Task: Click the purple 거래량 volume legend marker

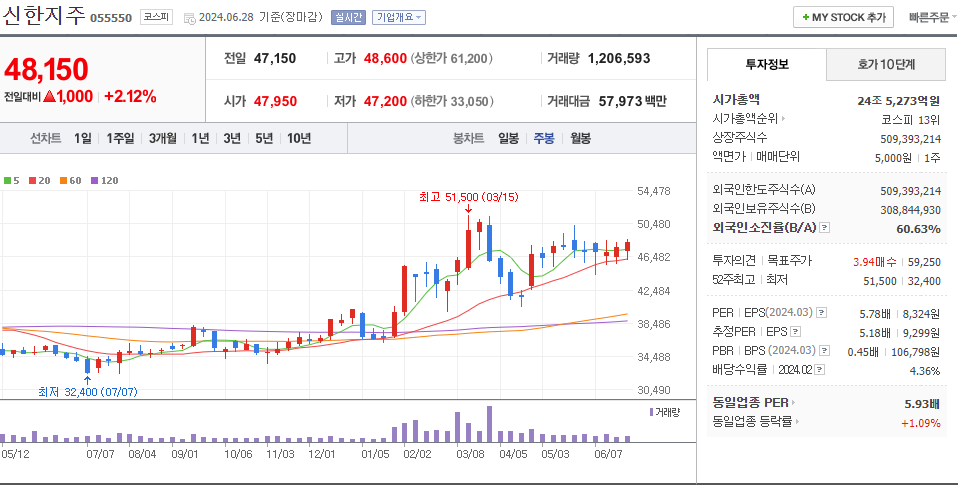Action: point(651,412)
